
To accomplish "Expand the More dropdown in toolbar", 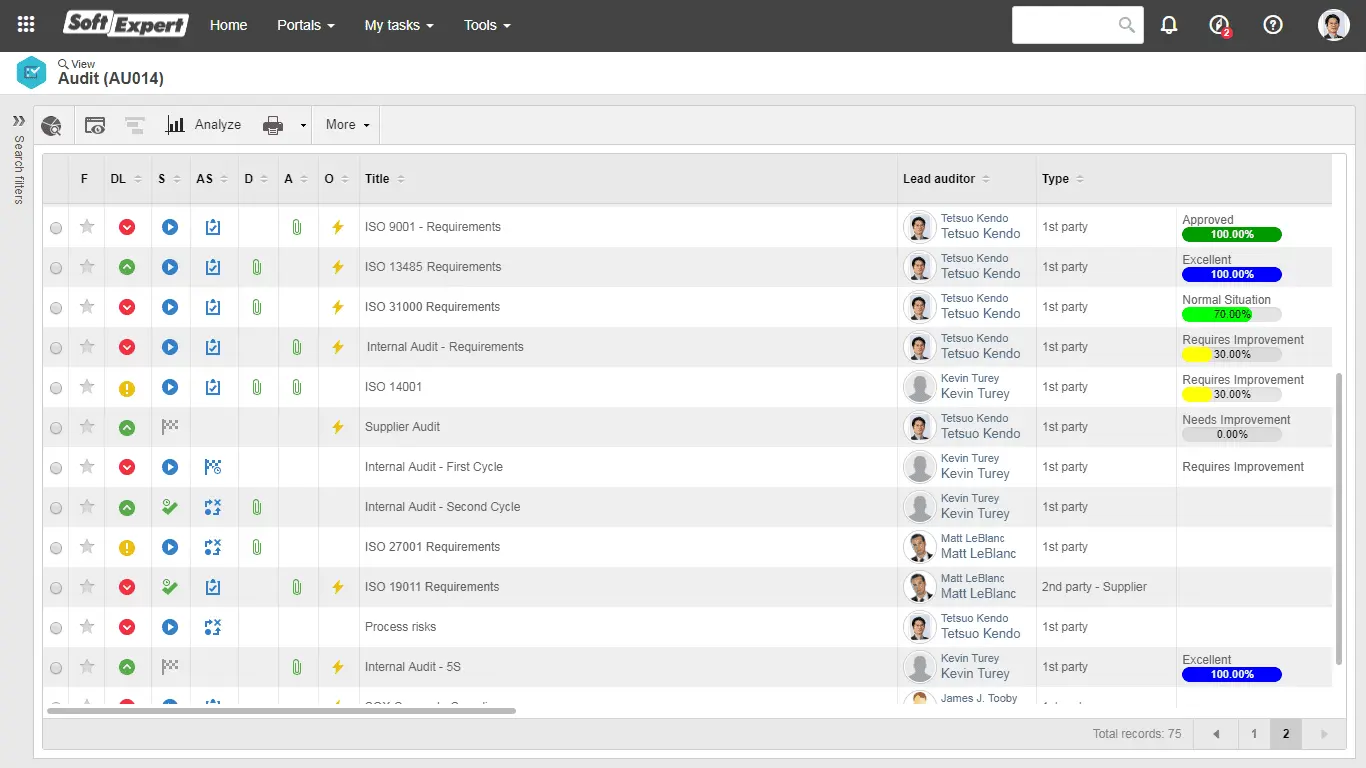I will click(x=347, y=125).
